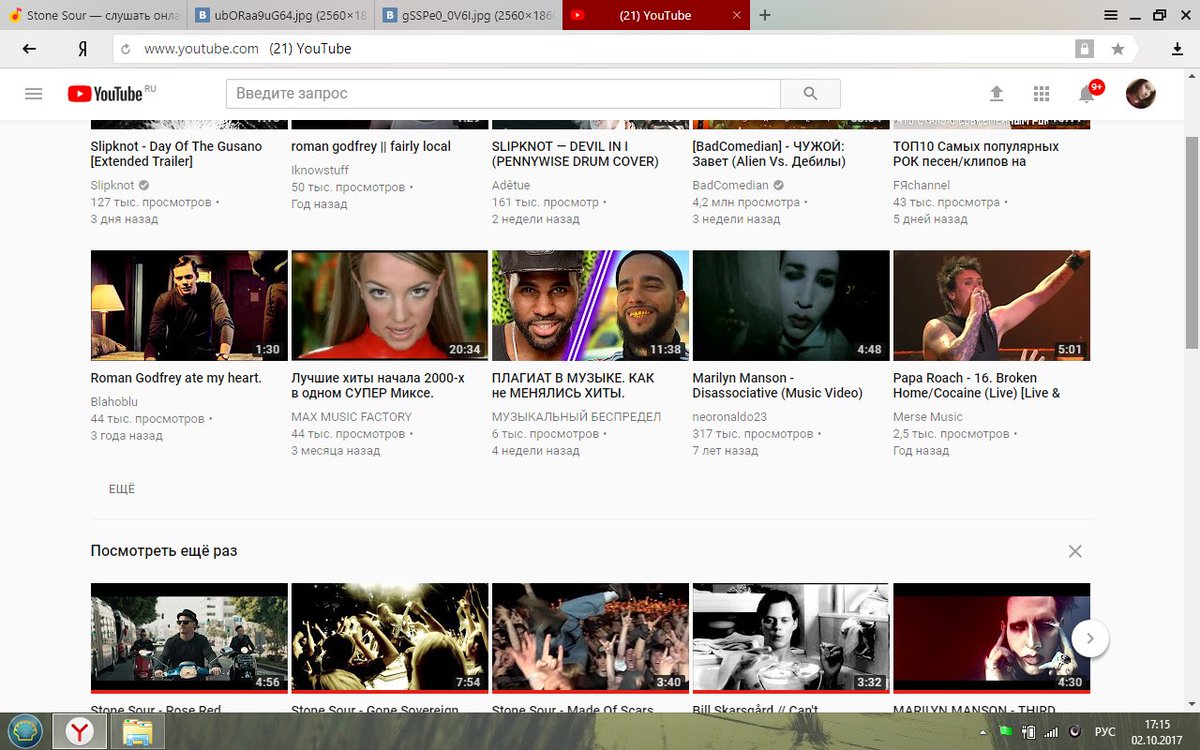This screenshot has width=1200, height=750.
Task: Open the Slipknot Day Of The Gusano title
Action: click(x=176, y=154)
